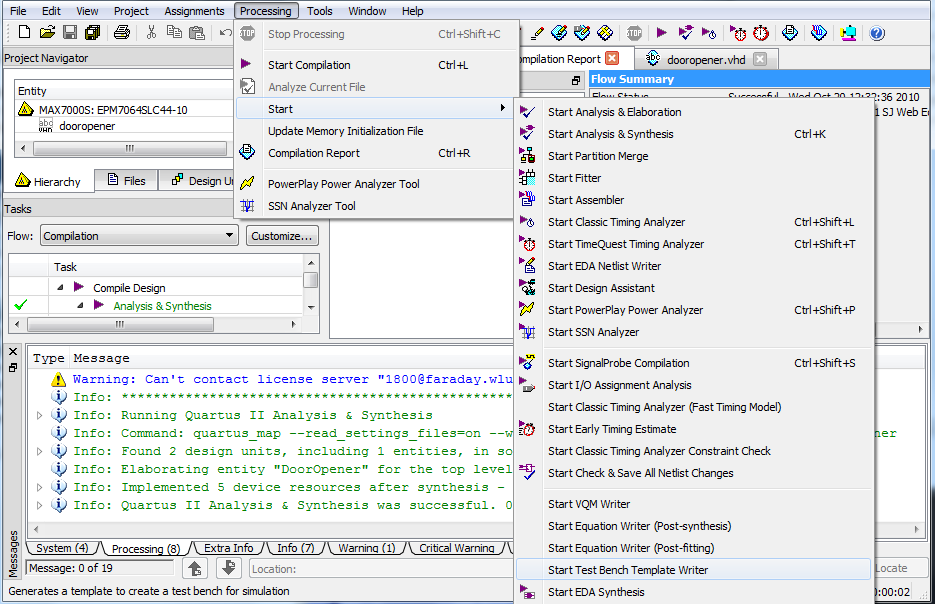This screenshot has width=935, height=604.
Task: Click the Help question mark icon
Action: click(877, 33)
